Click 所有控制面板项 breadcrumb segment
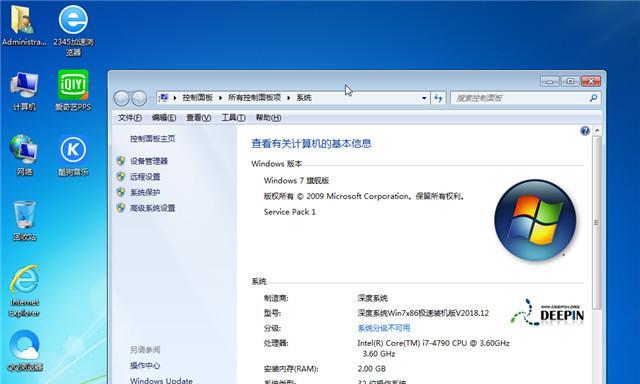 coord(255,98)
